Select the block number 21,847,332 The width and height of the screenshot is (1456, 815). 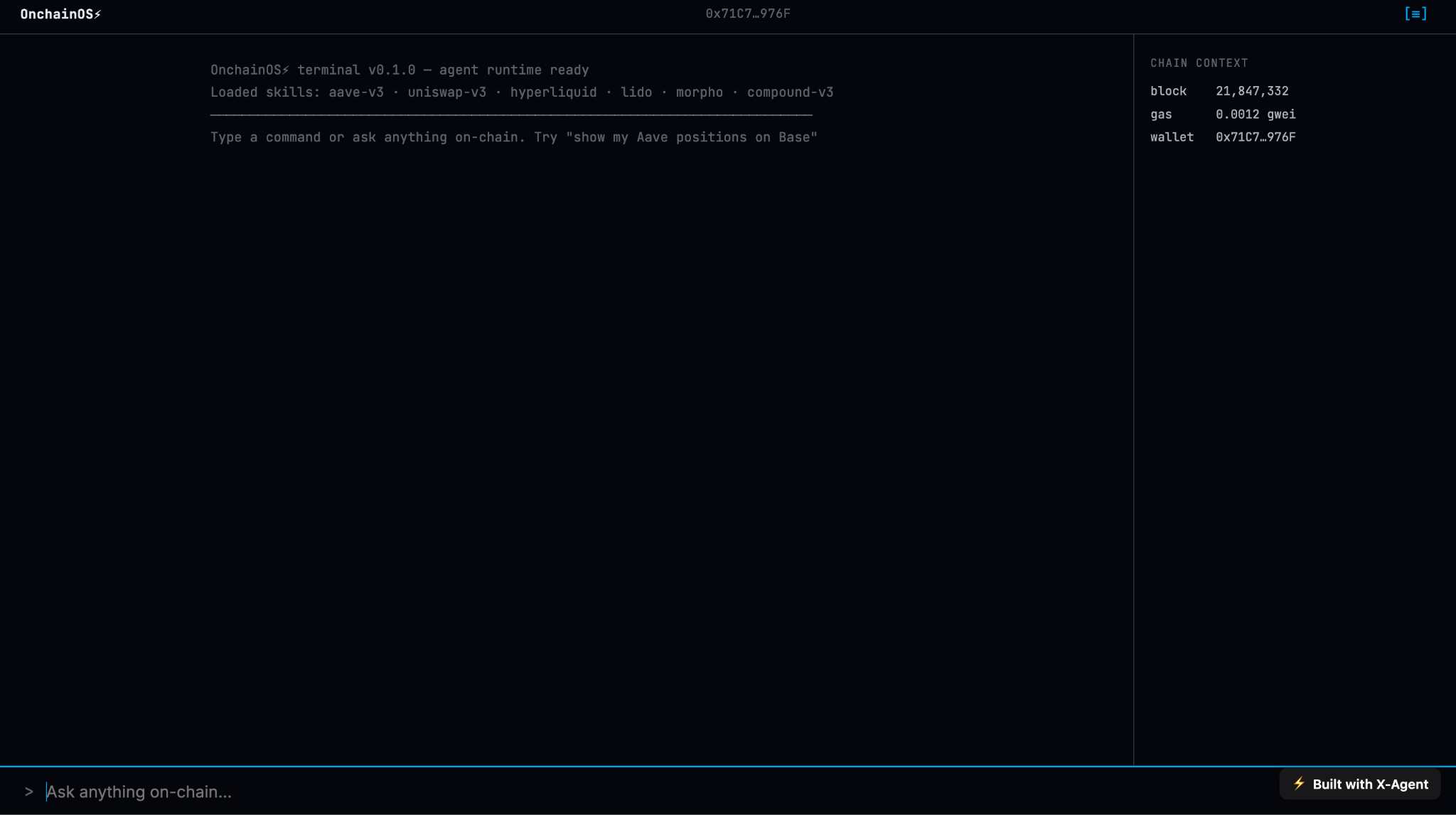(x=1252, y=91)
